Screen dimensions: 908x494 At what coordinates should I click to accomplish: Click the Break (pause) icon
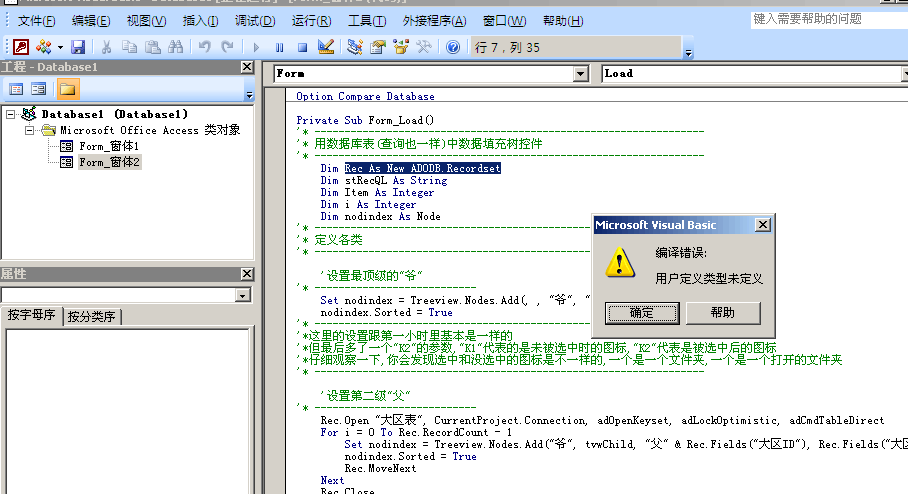pos(279,47)
